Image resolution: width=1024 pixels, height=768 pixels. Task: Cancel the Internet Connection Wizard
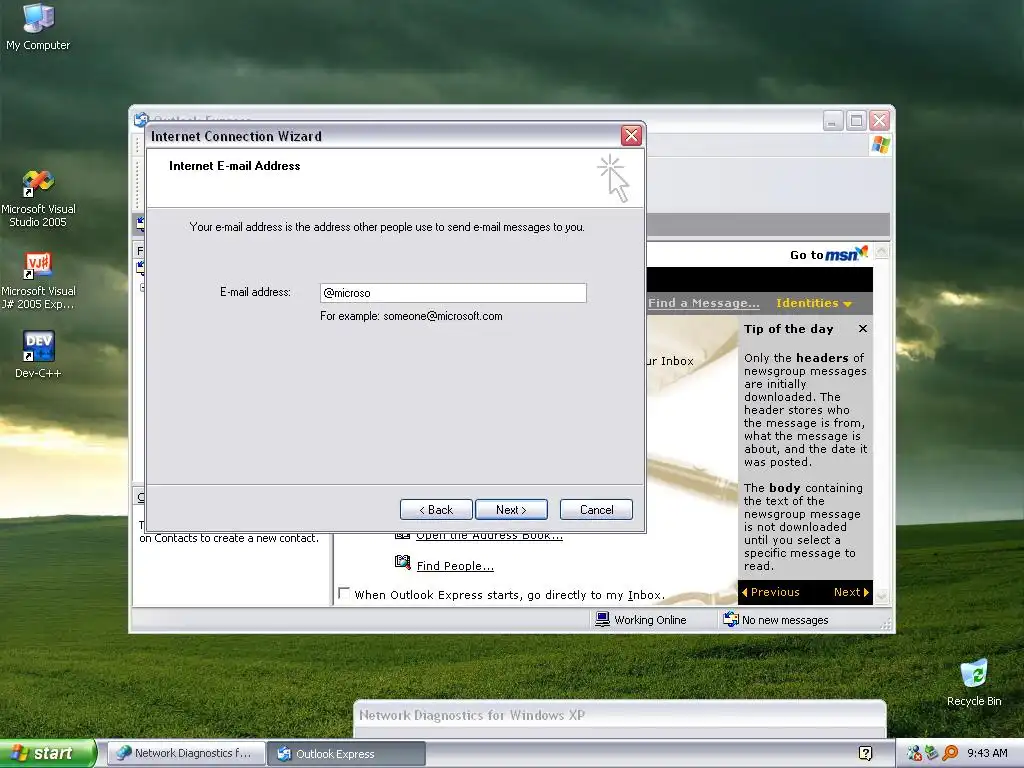click(x=596, y=509)
